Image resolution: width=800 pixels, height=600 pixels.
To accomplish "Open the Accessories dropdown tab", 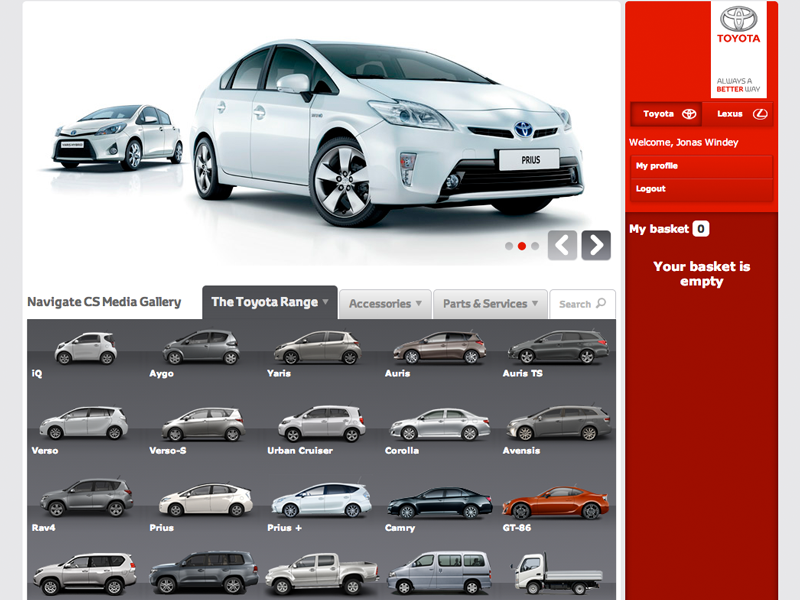I will pyautogui.click(x=385, y=303).
